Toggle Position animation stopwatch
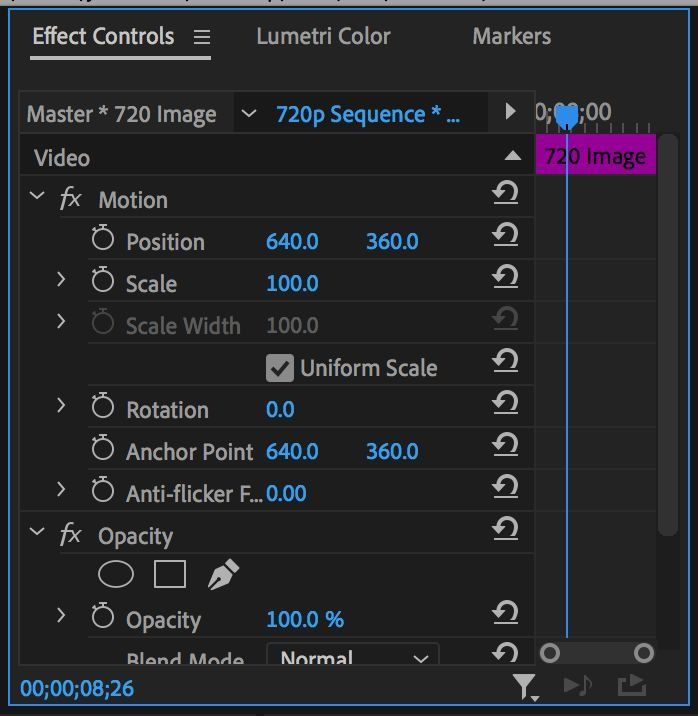Image resolution: width=698 pixels, height=716 pixels. tap(102, 237)
